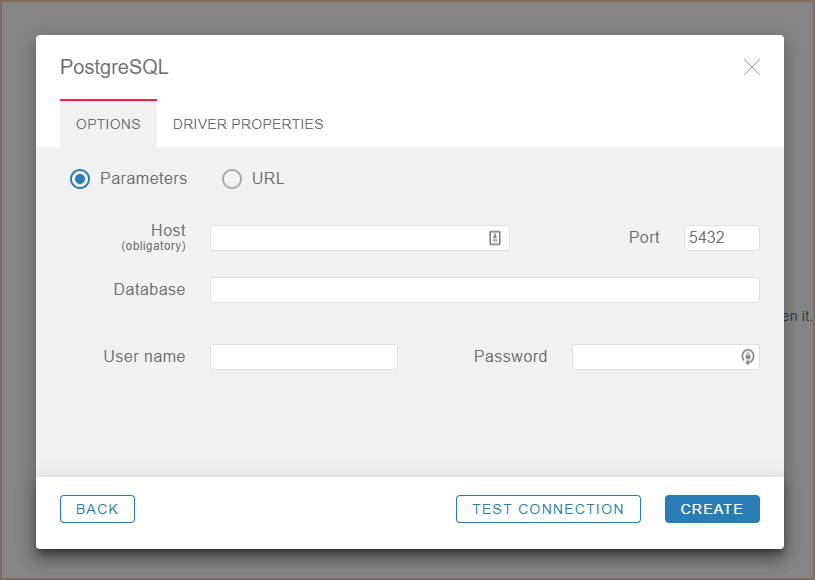Click the Password label
Viewport: 815px width, 580px height.
510,357
